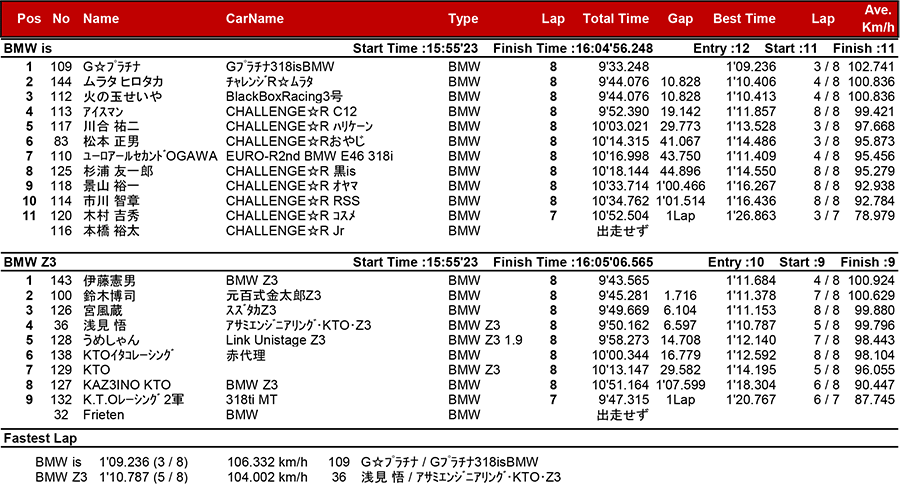900x484 pixels.
Task: Click car name BlackBoxRacing3号
Action: coord(284,96)
